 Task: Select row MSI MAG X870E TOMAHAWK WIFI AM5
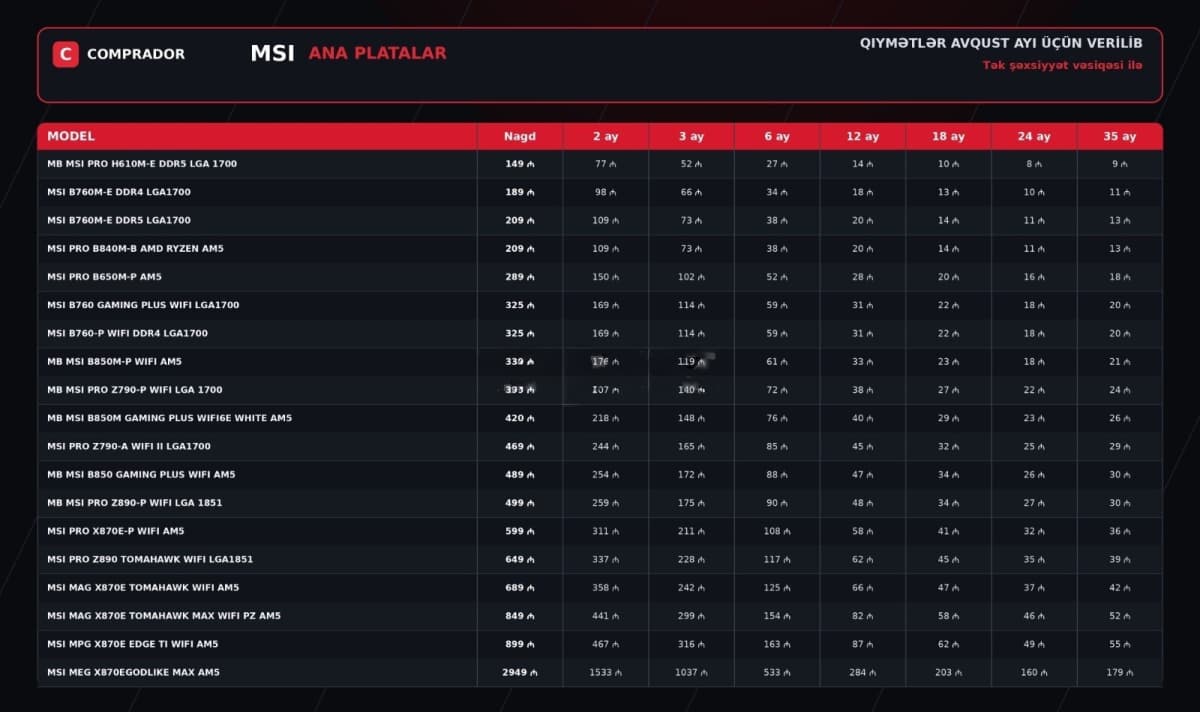[600, 587]
